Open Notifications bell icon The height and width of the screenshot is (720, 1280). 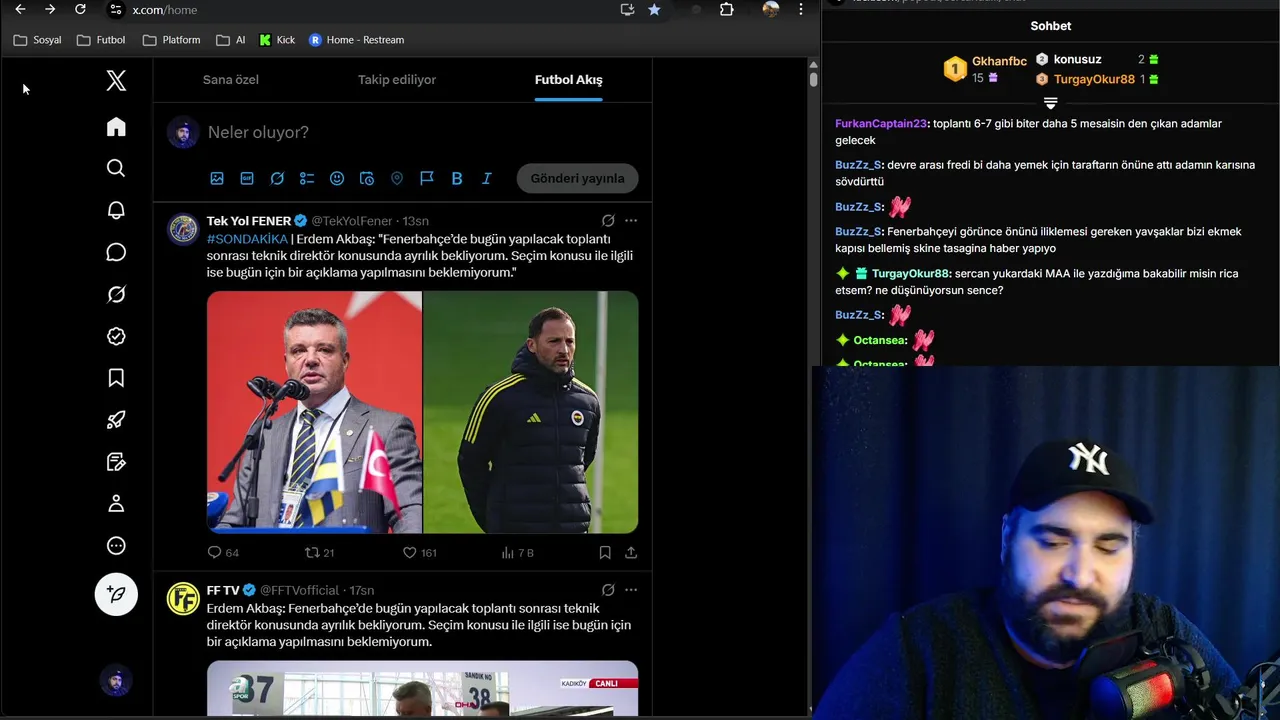(116, 210)
